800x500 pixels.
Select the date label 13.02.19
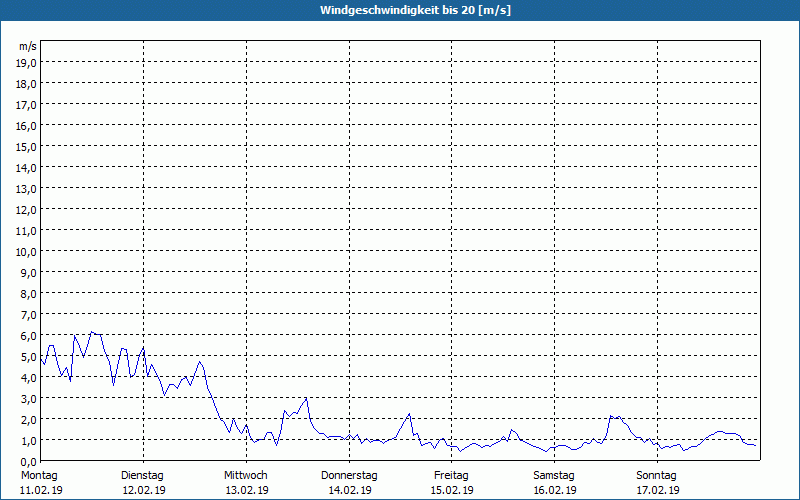(247, 490)
